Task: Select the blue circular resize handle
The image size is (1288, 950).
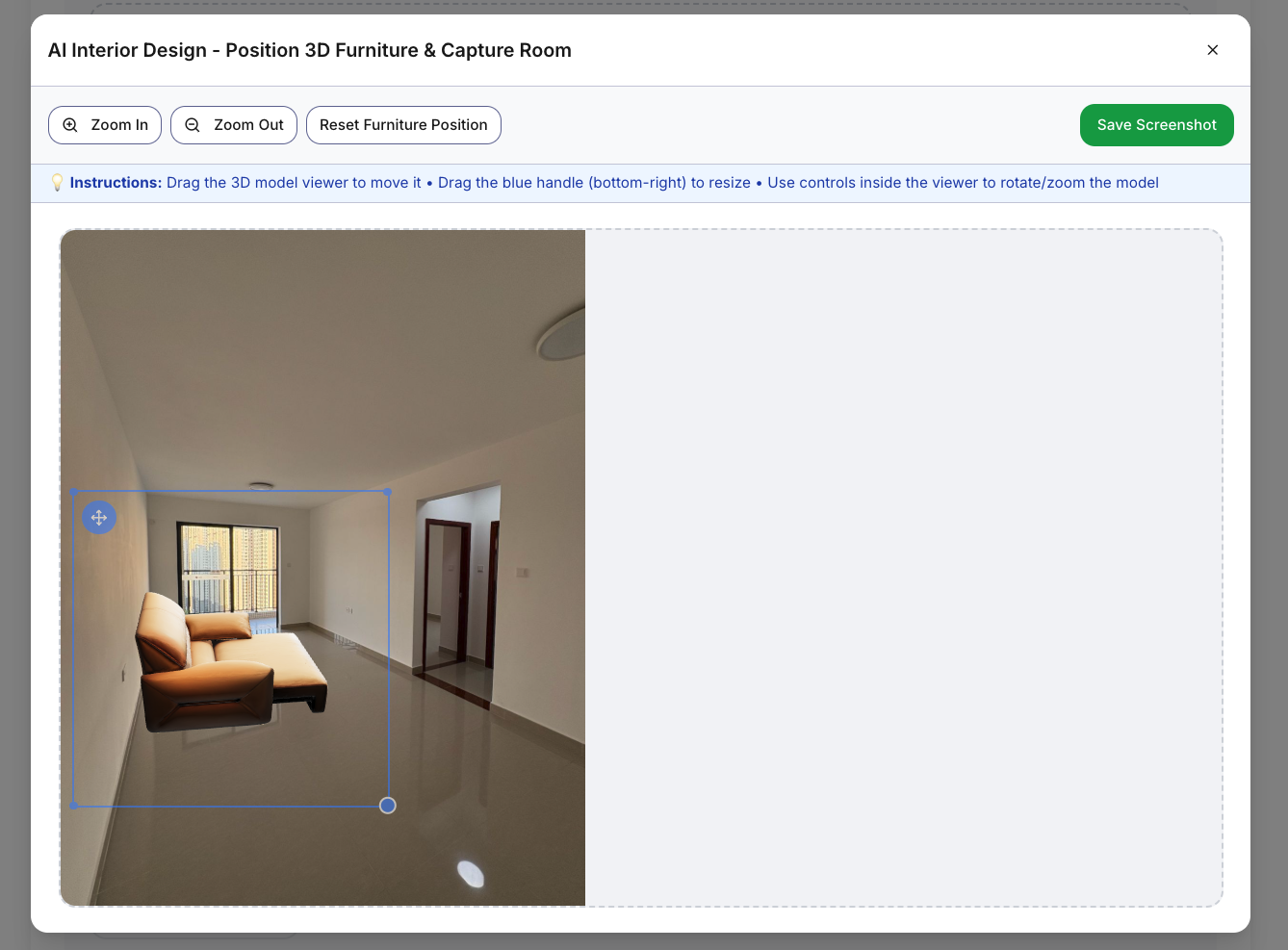Action: (x=388, y=806)
